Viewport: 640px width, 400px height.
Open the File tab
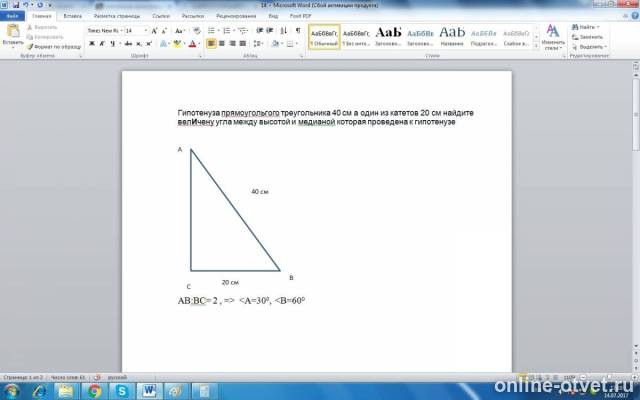12,16
